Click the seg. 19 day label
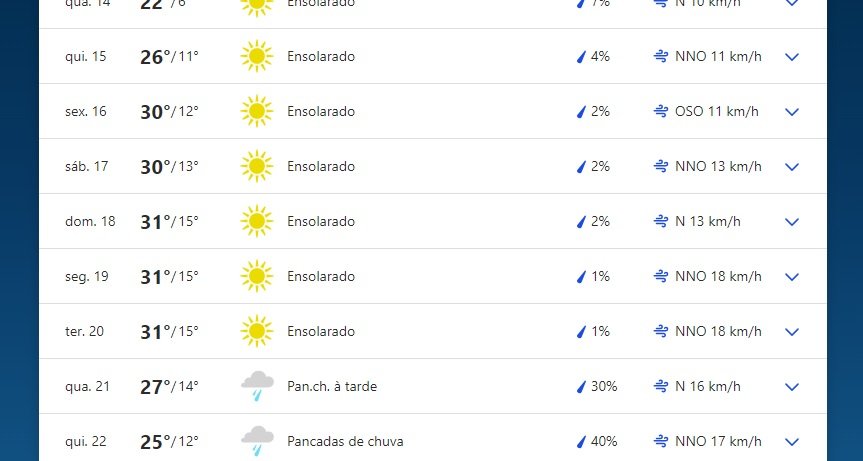 tap(87, 277)
